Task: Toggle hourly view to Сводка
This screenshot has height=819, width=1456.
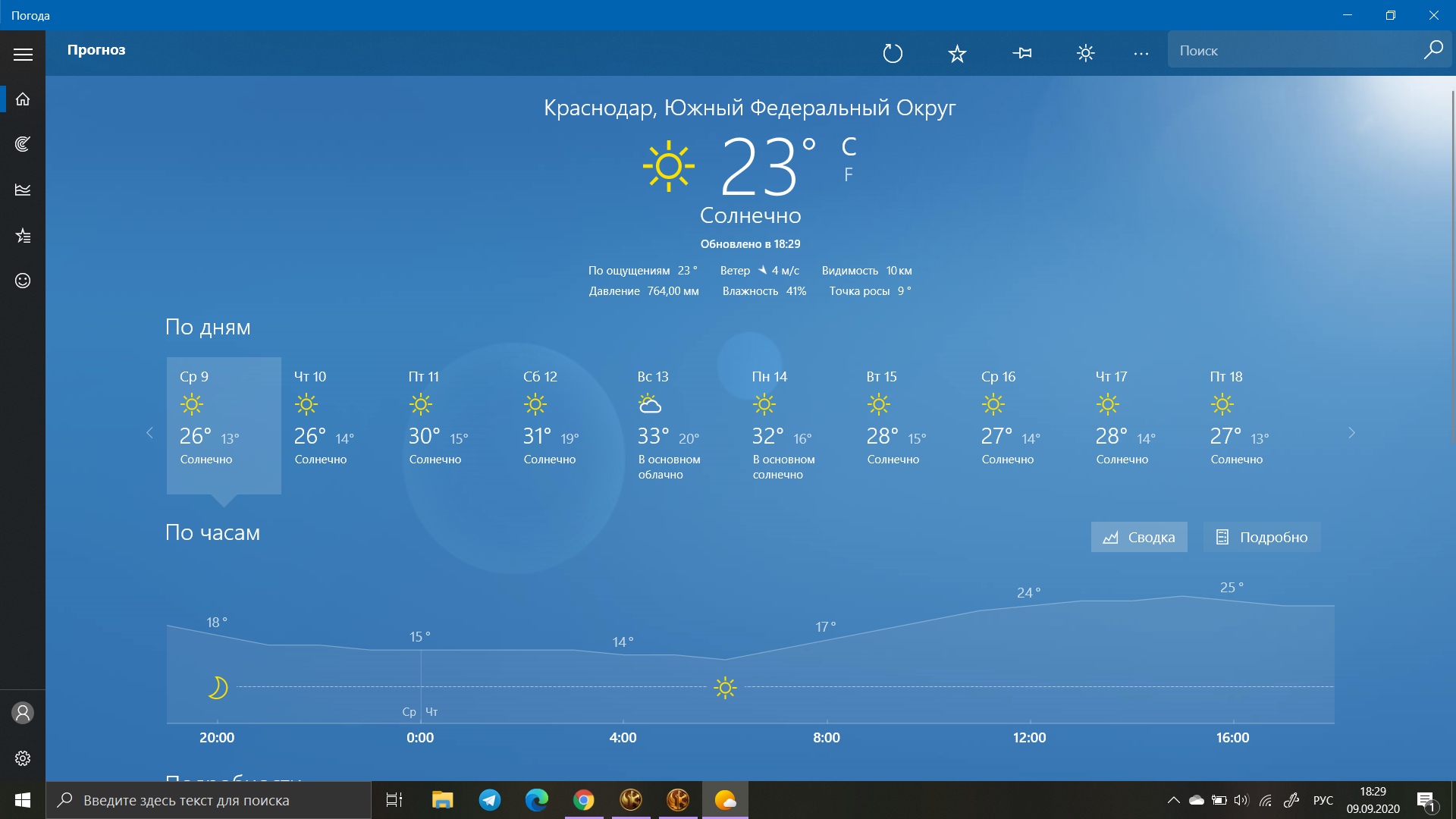Action: point(1139,537)
